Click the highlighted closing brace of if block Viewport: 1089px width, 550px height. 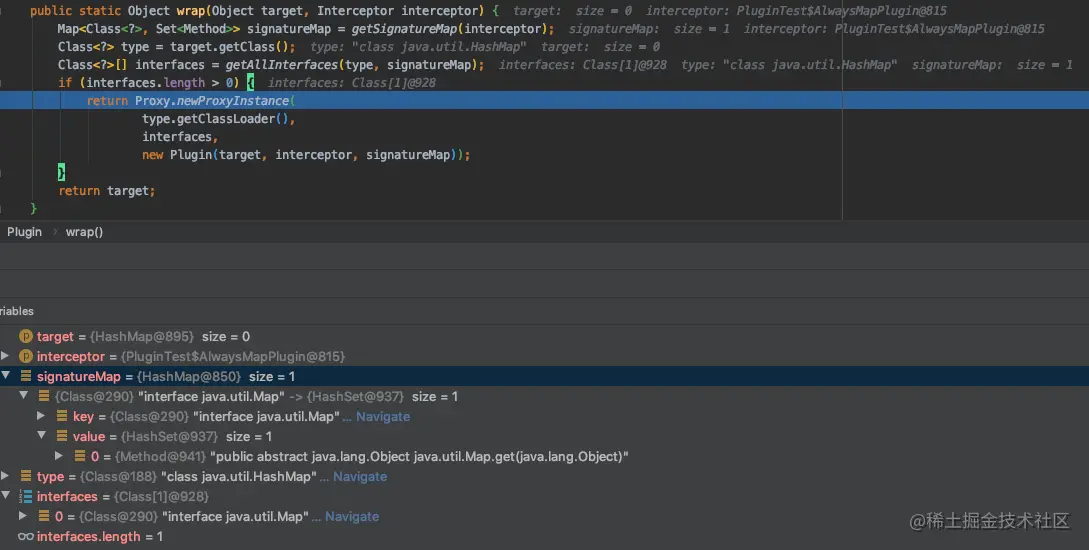pyautogui.click(x=61, y=172)
